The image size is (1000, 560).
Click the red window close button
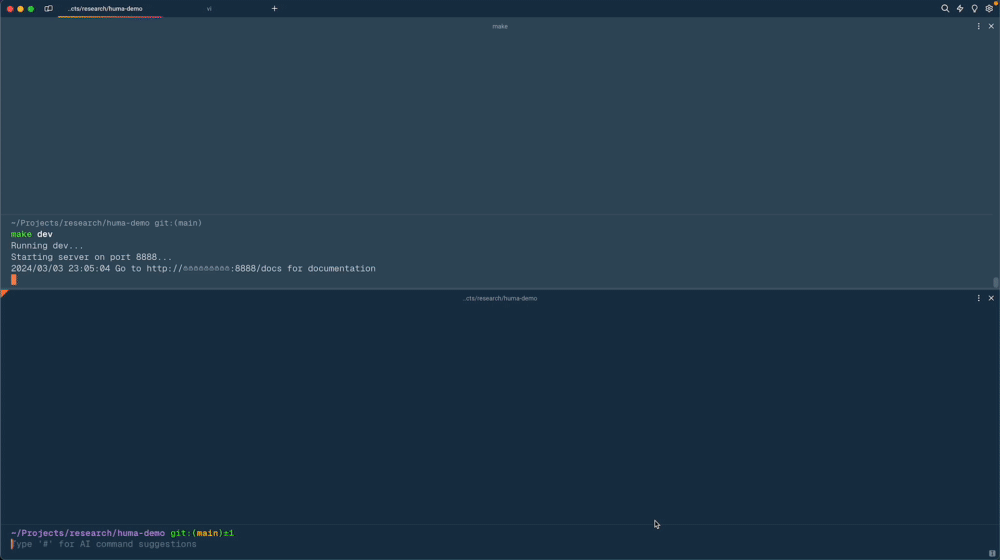click(x=10, y=9)
